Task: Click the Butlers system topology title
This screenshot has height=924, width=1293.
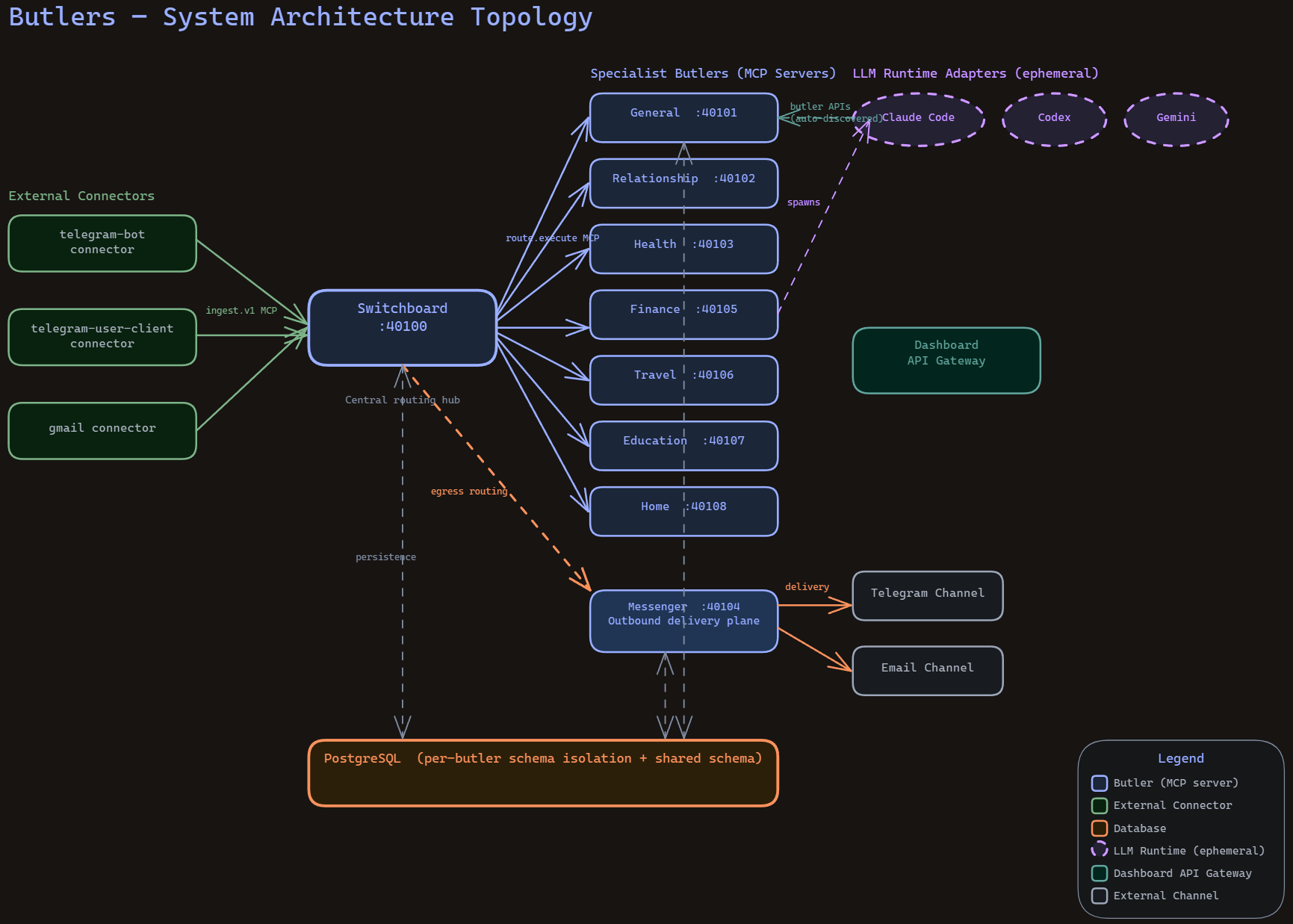Action: [300, 16]
